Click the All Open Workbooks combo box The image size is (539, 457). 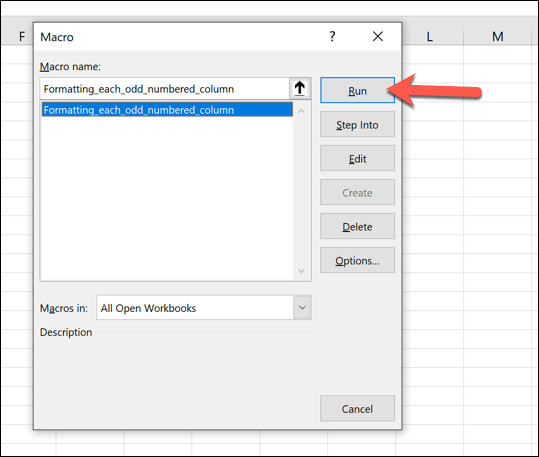(204, 307)
